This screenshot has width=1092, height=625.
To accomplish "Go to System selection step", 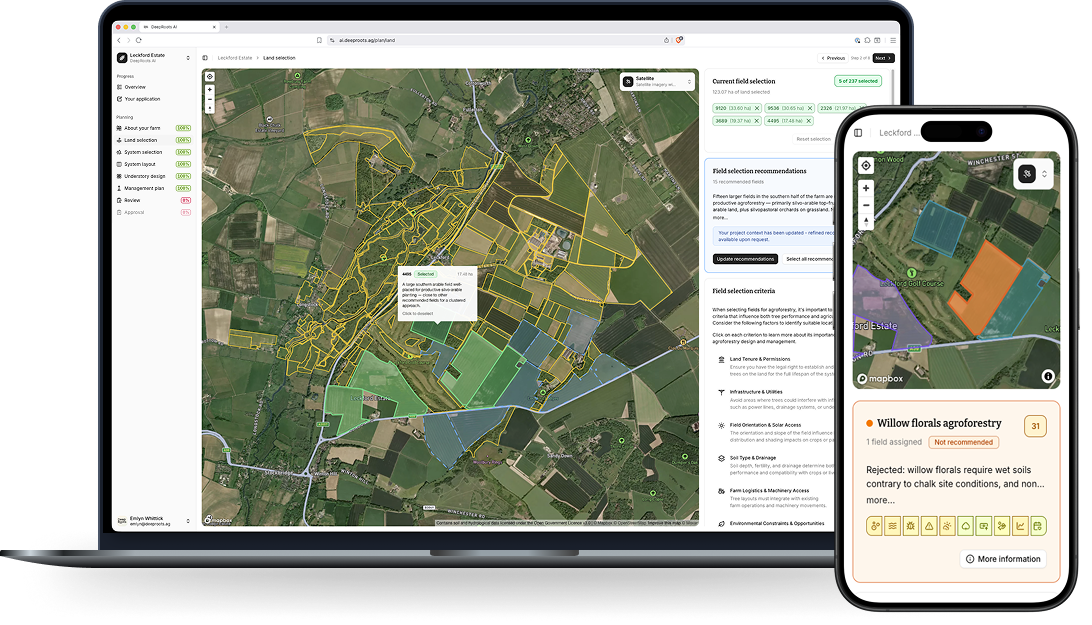I will pyautogui.click(x=154, y=152).
